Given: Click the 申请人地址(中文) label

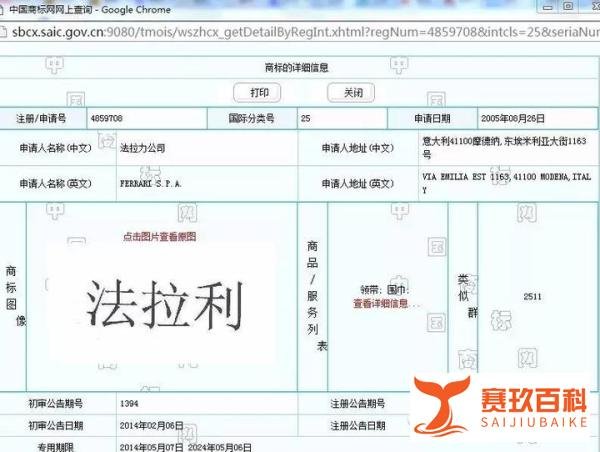Looking at the screenshot, I should point(358,148).
